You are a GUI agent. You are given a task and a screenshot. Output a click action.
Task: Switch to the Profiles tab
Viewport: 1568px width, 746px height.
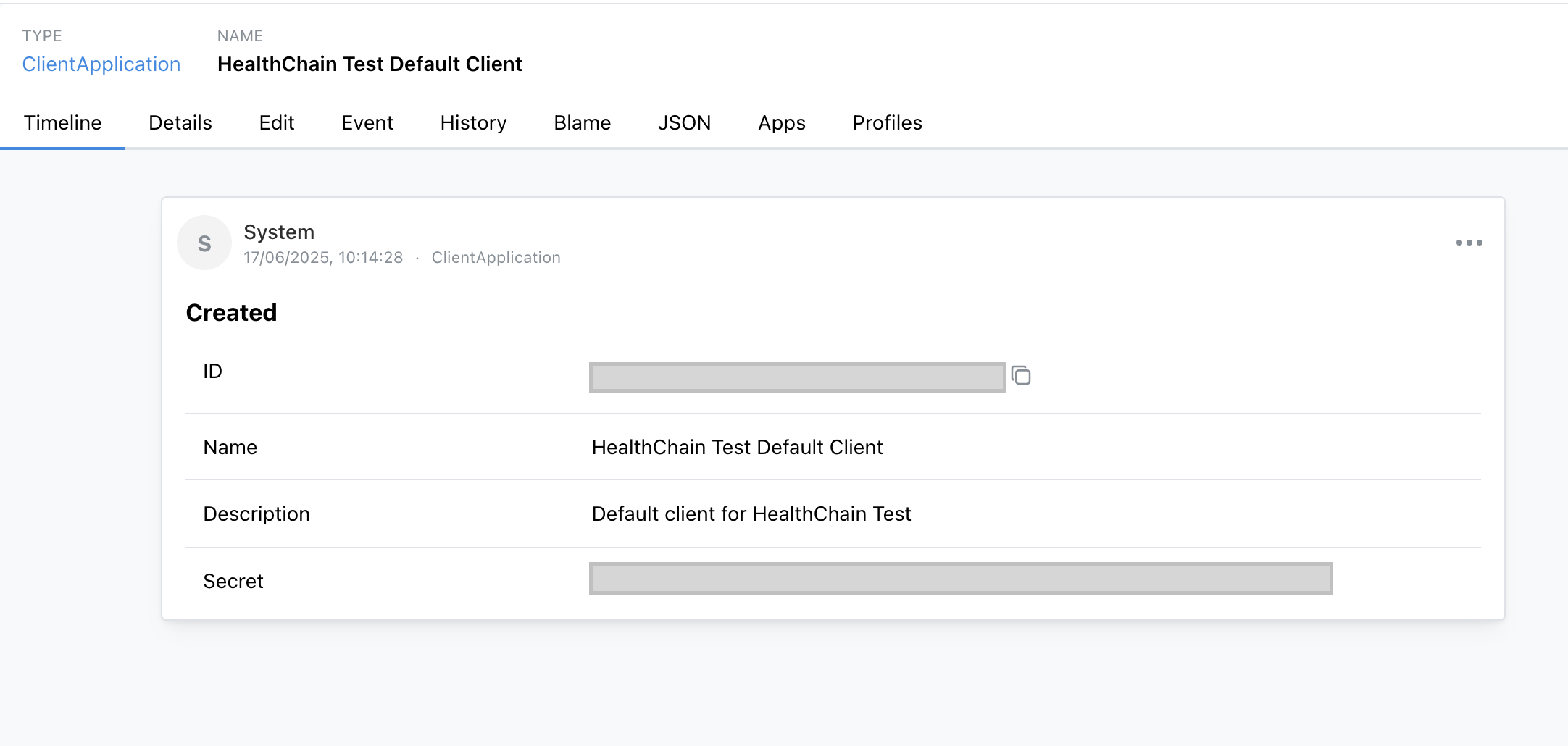coord(887,123)
